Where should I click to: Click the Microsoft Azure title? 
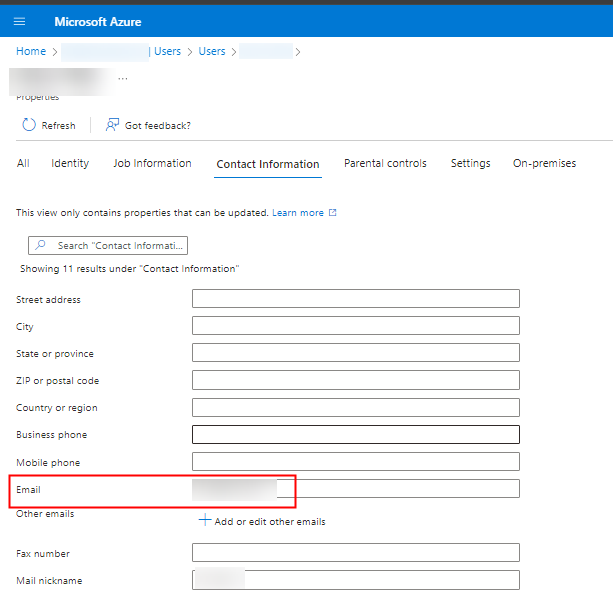pyautogui.click(x=98, y=21)
